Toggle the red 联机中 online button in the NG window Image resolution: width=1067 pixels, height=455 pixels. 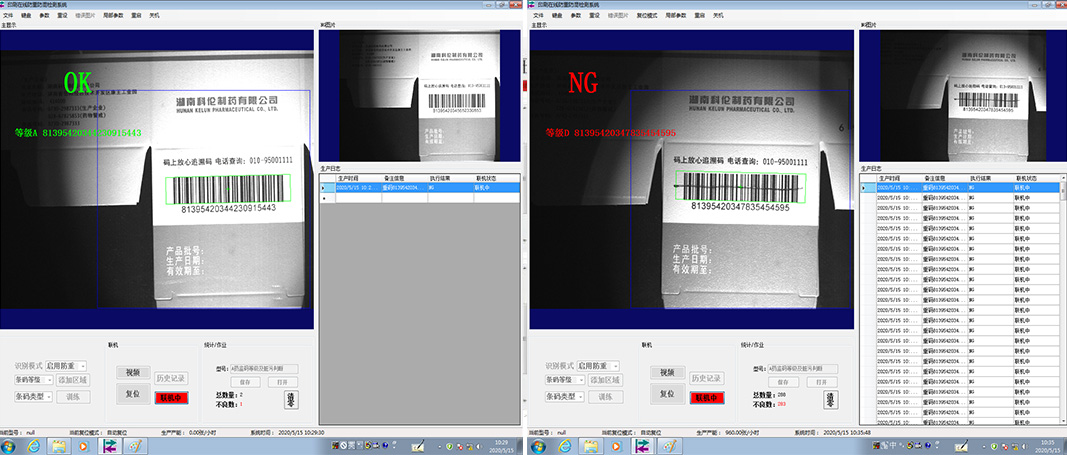coord(705,397)
